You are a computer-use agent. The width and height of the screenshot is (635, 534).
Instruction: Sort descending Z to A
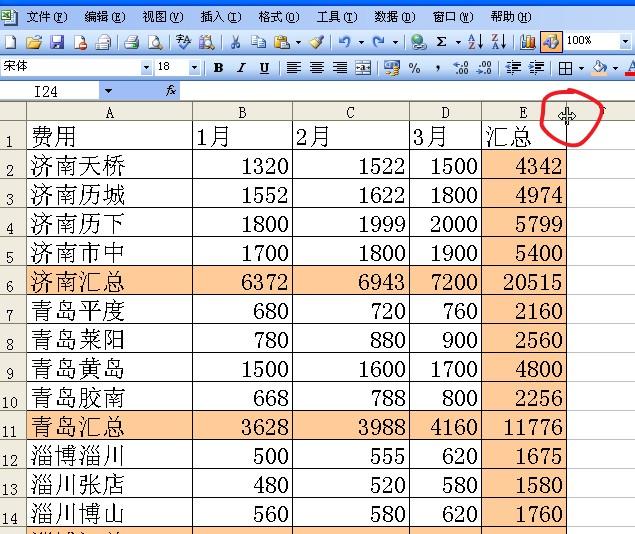[499, 42]
